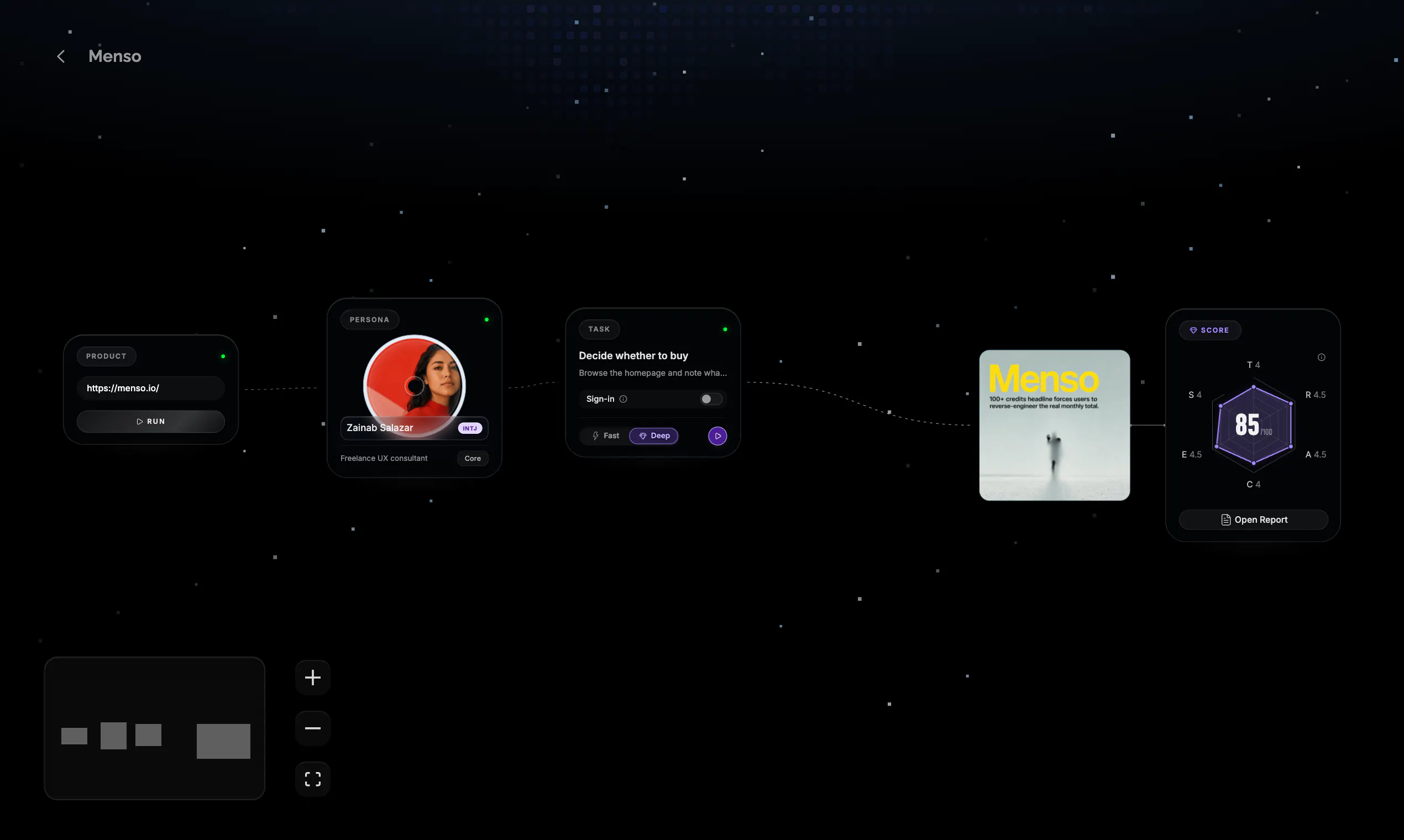Click the Core tag on Persona card
Image resolution: width=1404 pixels, height=840 pixels.
pyautogui.click(x=473, y=459)
